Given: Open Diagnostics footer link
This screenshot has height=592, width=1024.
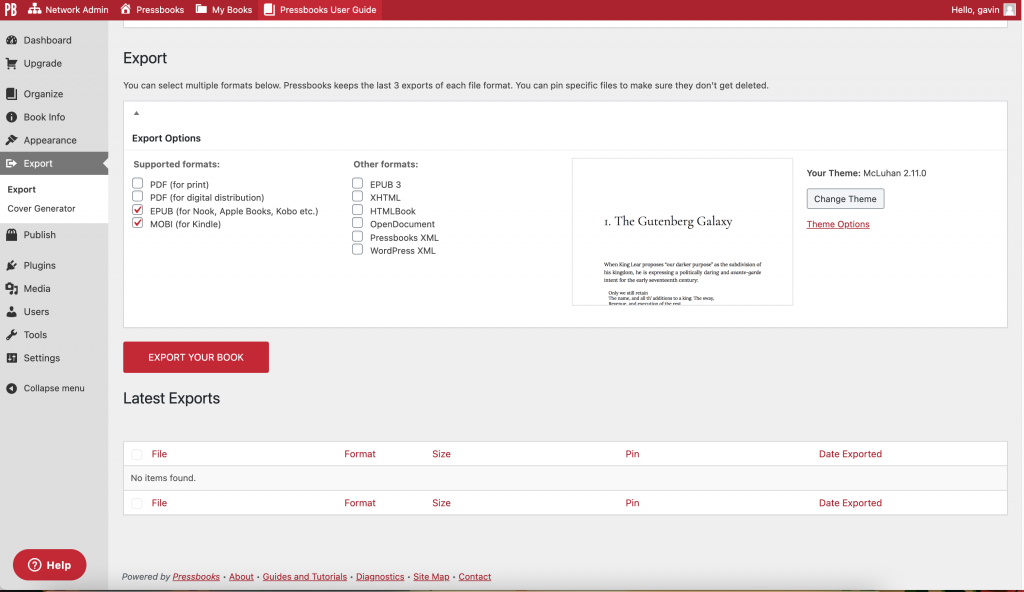Looking at the screenshot, I should [380, 577].
